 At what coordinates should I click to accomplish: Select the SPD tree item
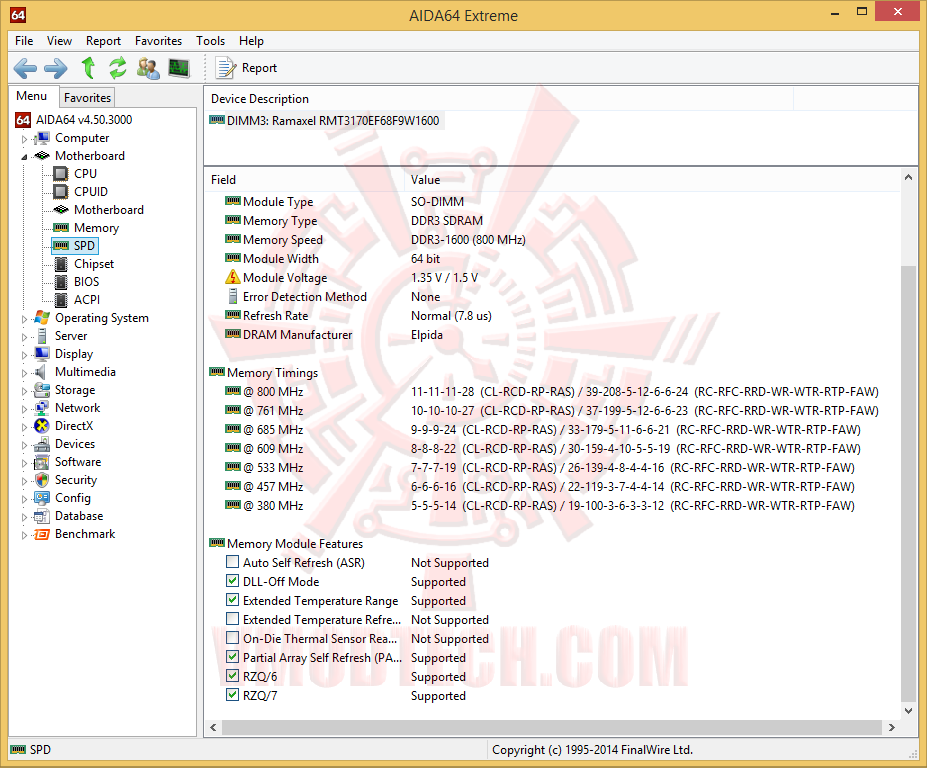[x=74, y=246]
